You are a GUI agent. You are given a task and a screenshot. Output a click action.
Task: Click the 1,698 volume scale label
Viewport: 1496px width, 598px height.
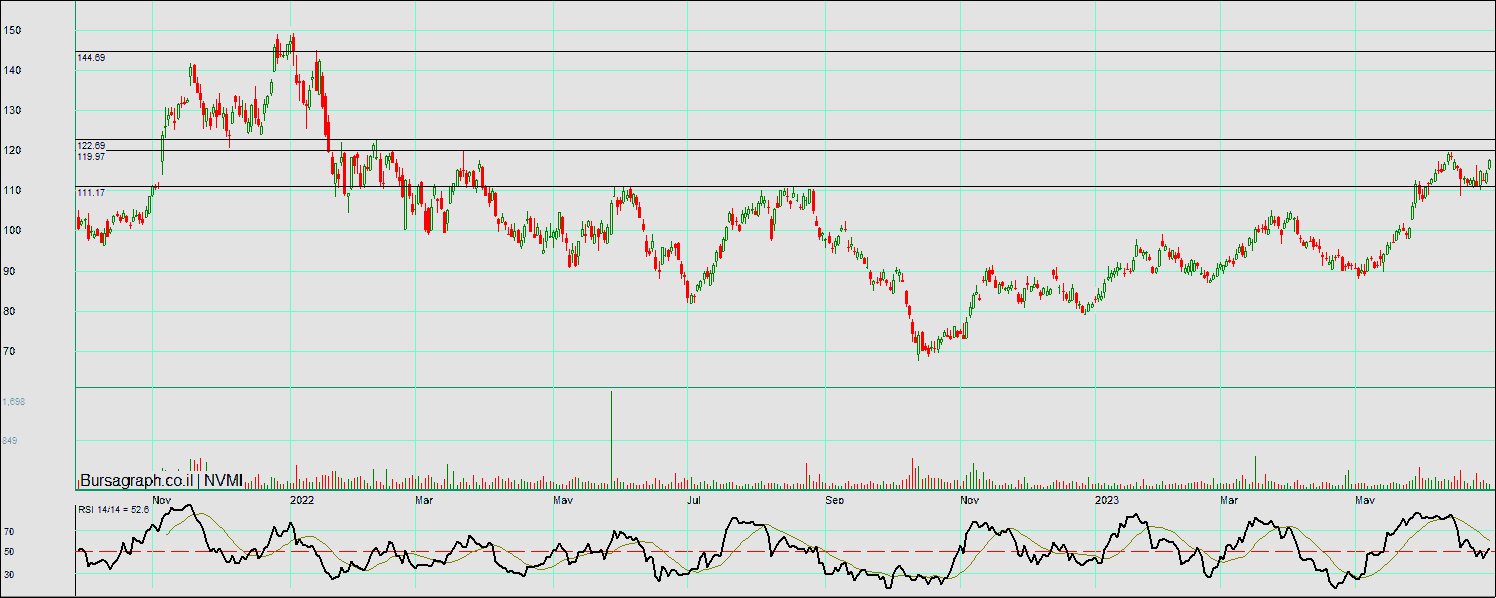coord(14,401)
